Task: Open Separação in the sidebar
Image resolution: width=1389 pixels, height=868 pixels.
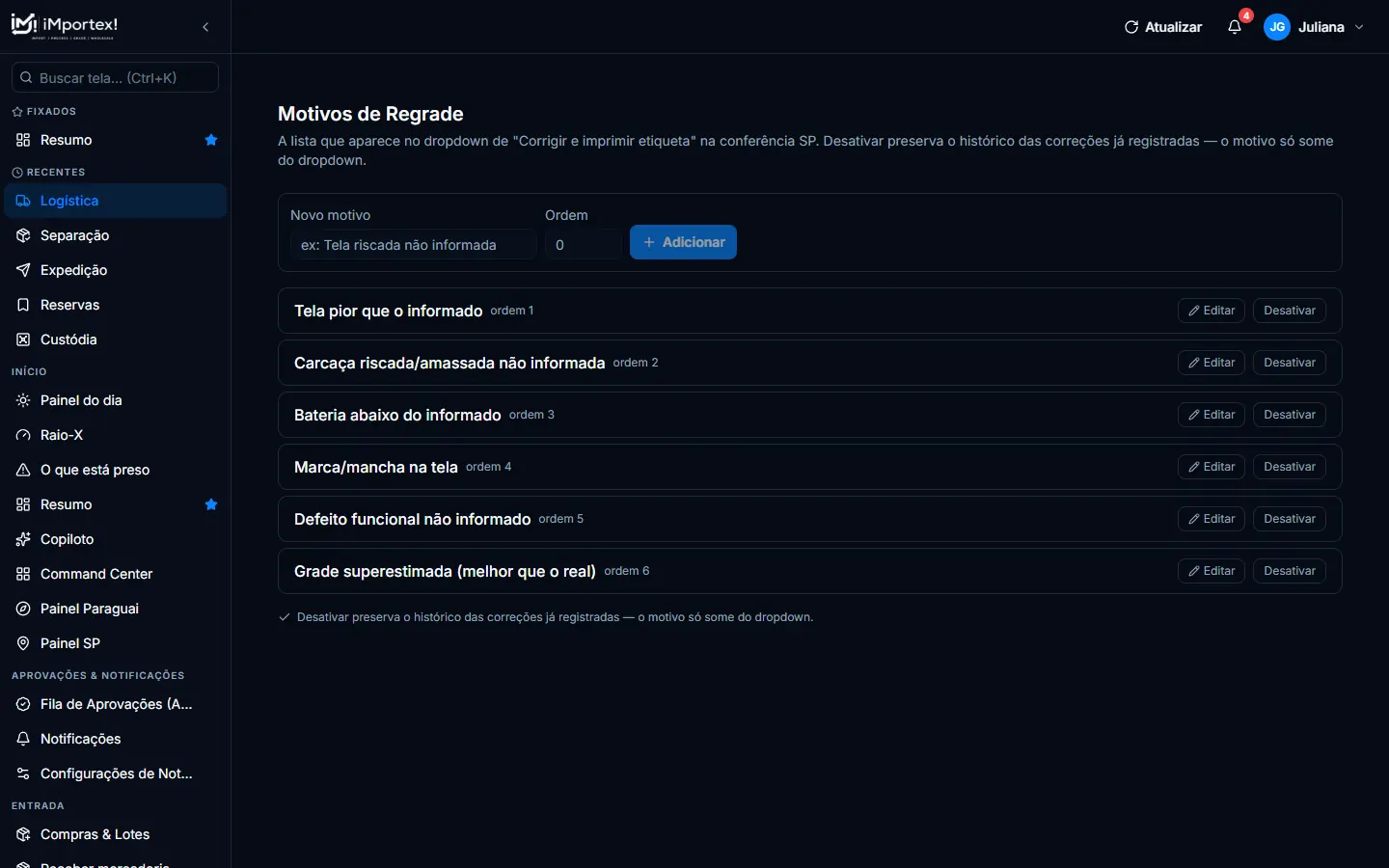Action: (116, 235)
